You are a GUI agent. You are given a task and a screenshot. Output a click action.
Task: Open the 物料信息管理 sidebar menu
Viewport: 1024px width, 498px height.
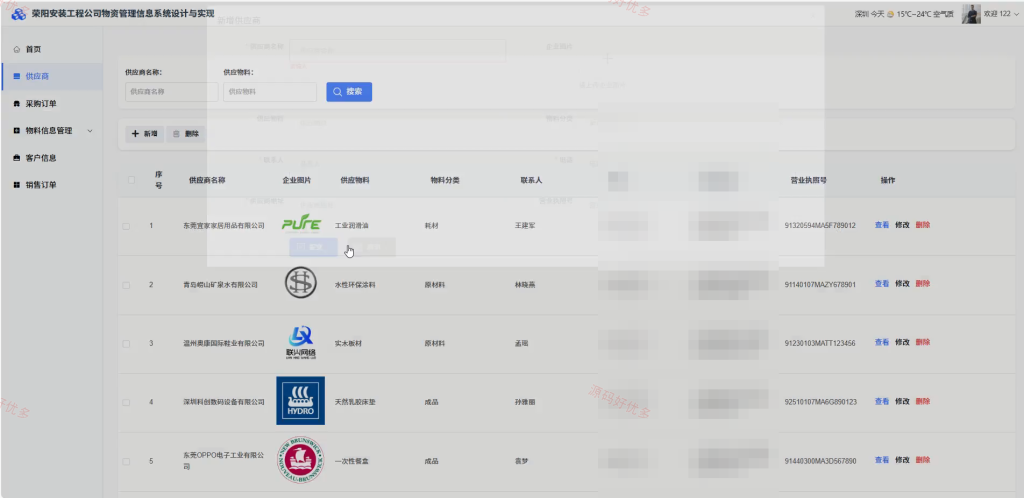52,131
